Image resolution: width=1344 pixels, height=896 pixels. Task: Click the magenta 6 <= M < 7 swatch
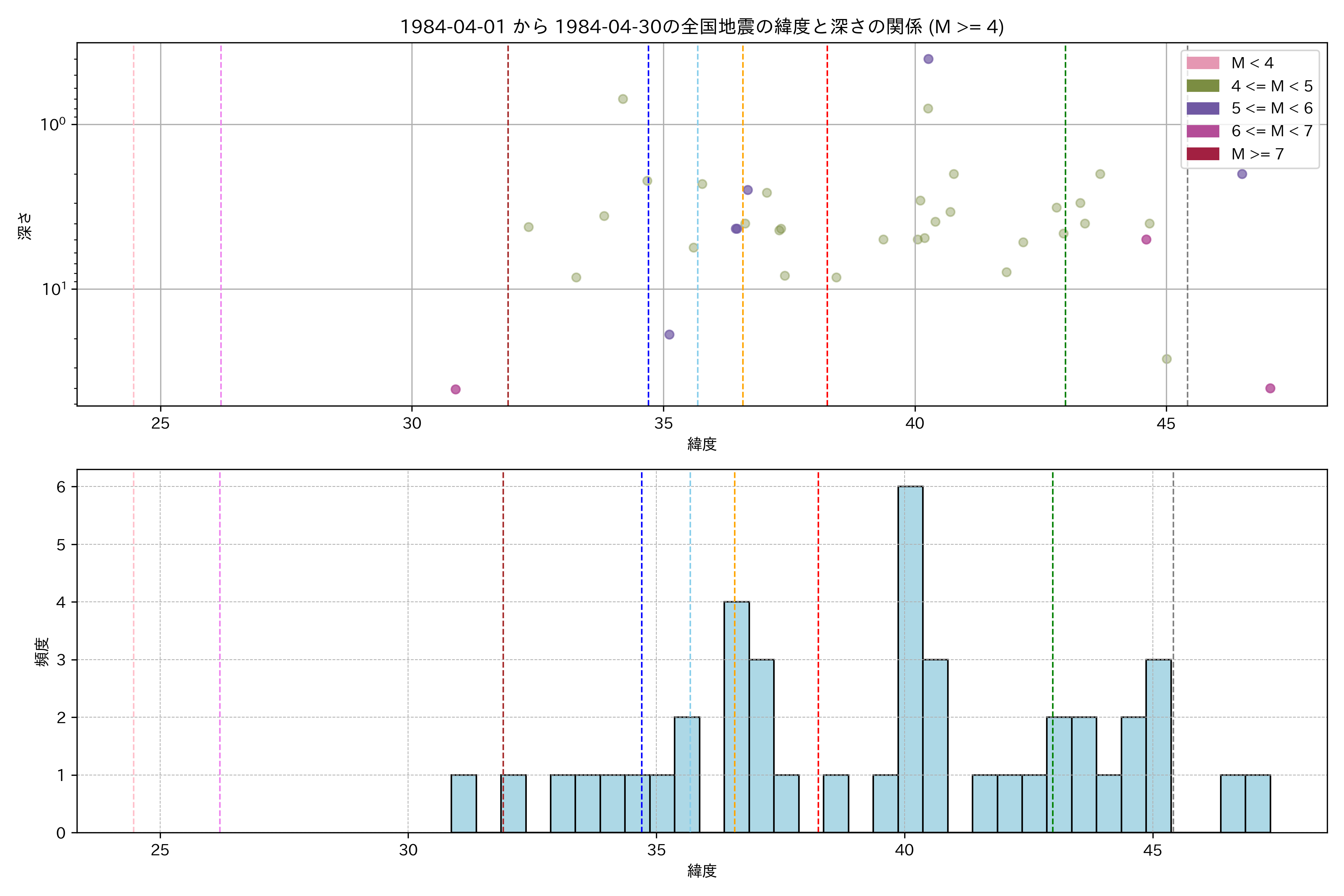point(1202,131)
